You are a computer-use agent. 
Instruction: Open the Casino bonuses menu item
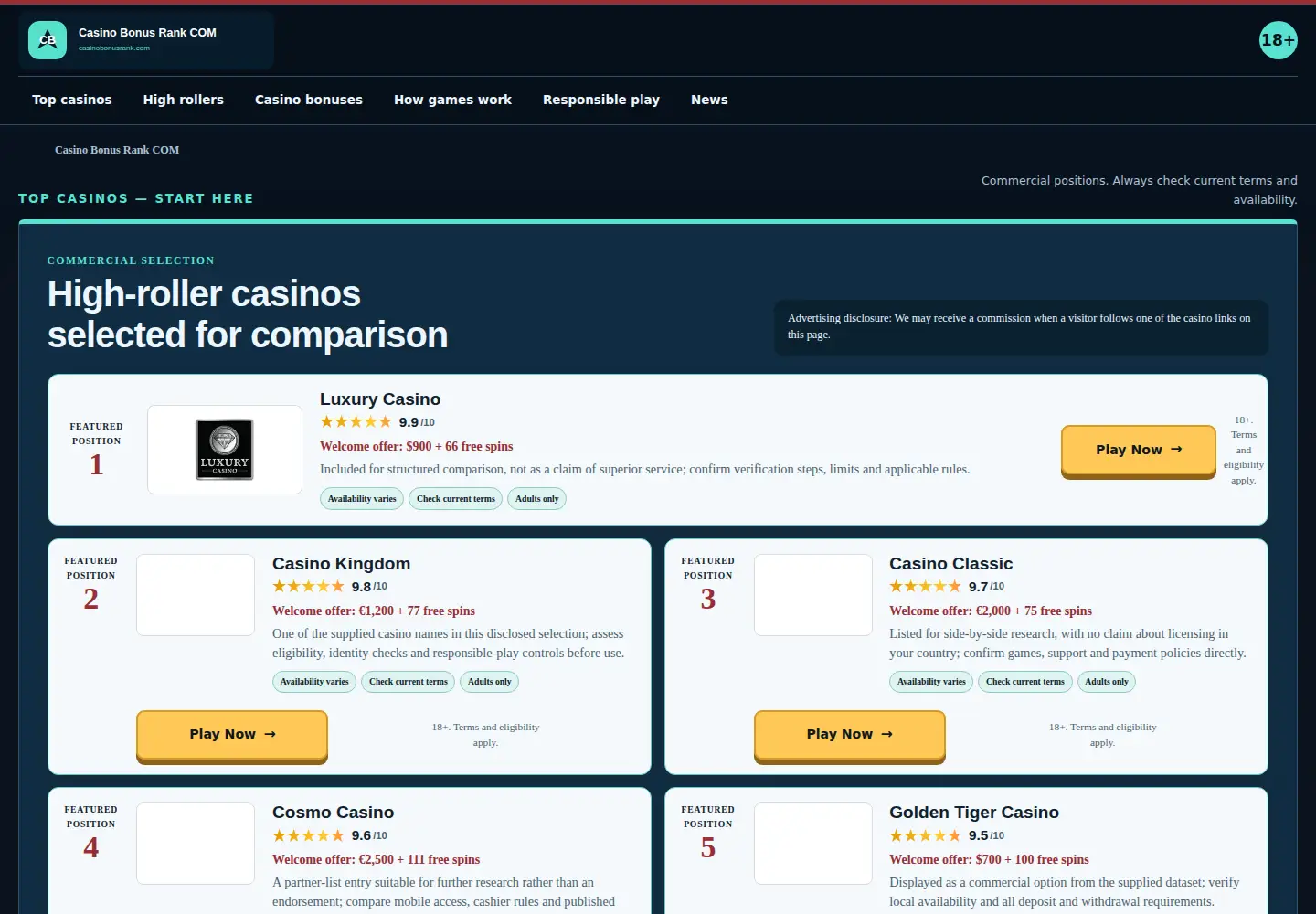coord(309,100)
